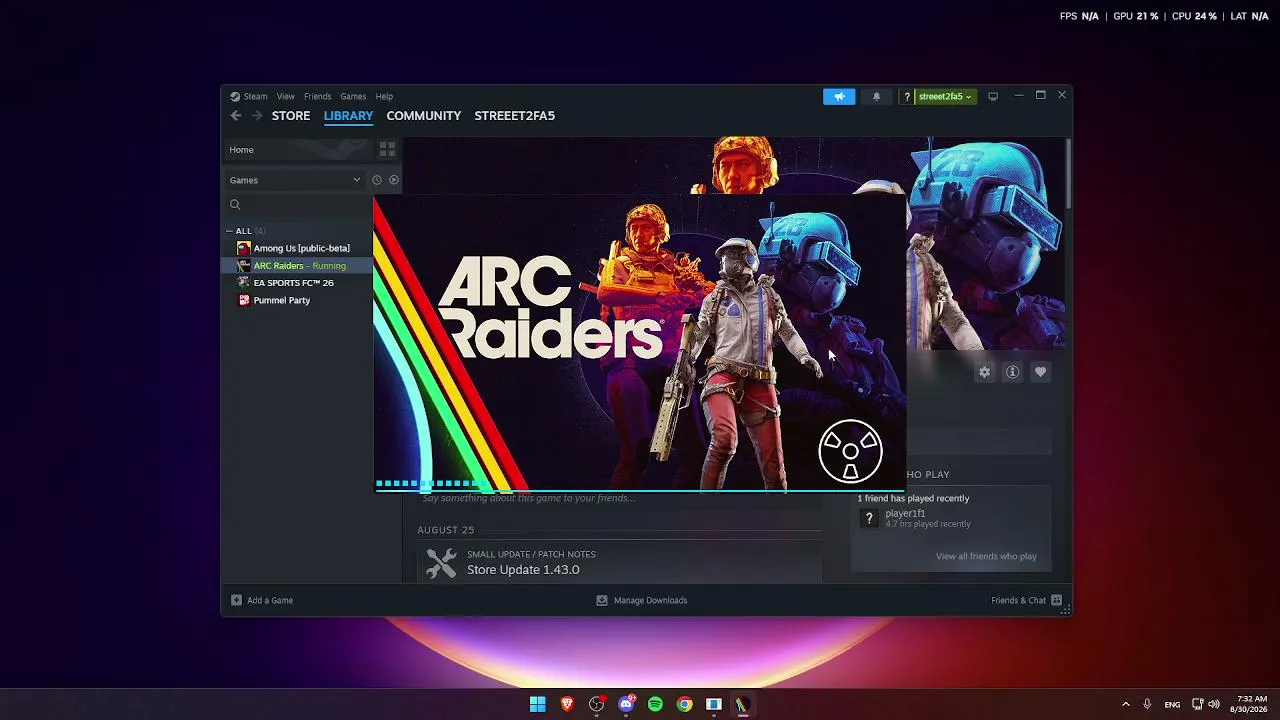
Task: Enter Big Picture mode via monitor icon
Action: pos(993,96)
